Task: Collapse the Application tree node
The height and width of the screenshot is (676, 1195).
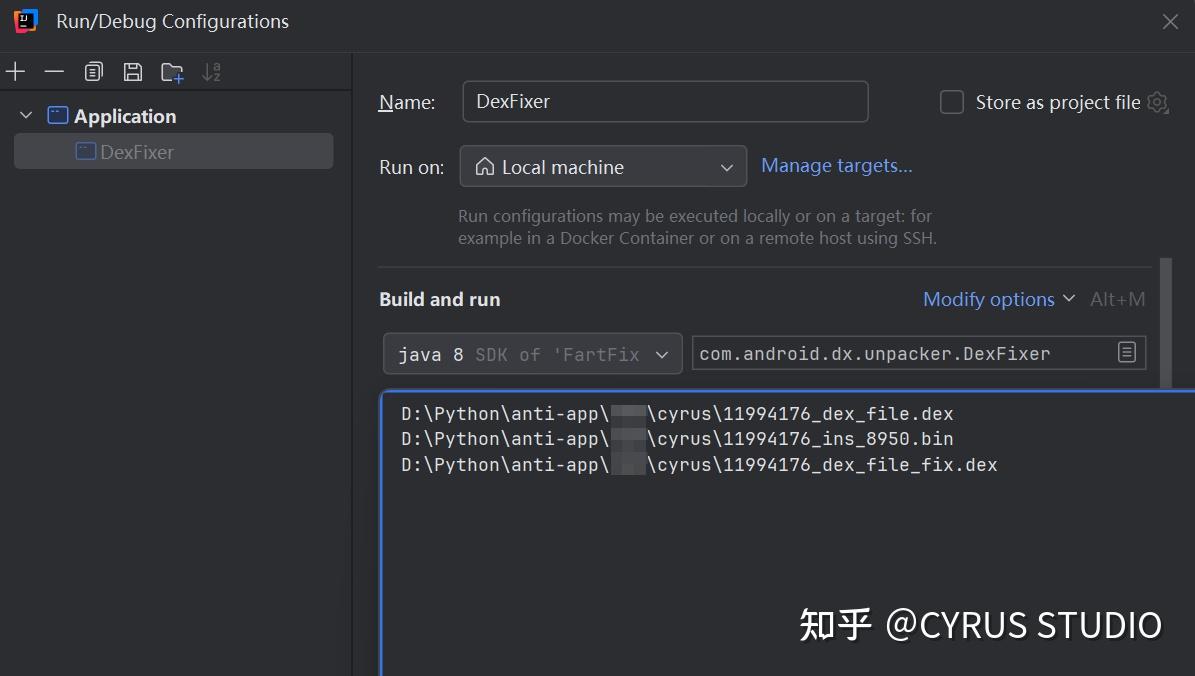Action: click(x=26, y=115)
